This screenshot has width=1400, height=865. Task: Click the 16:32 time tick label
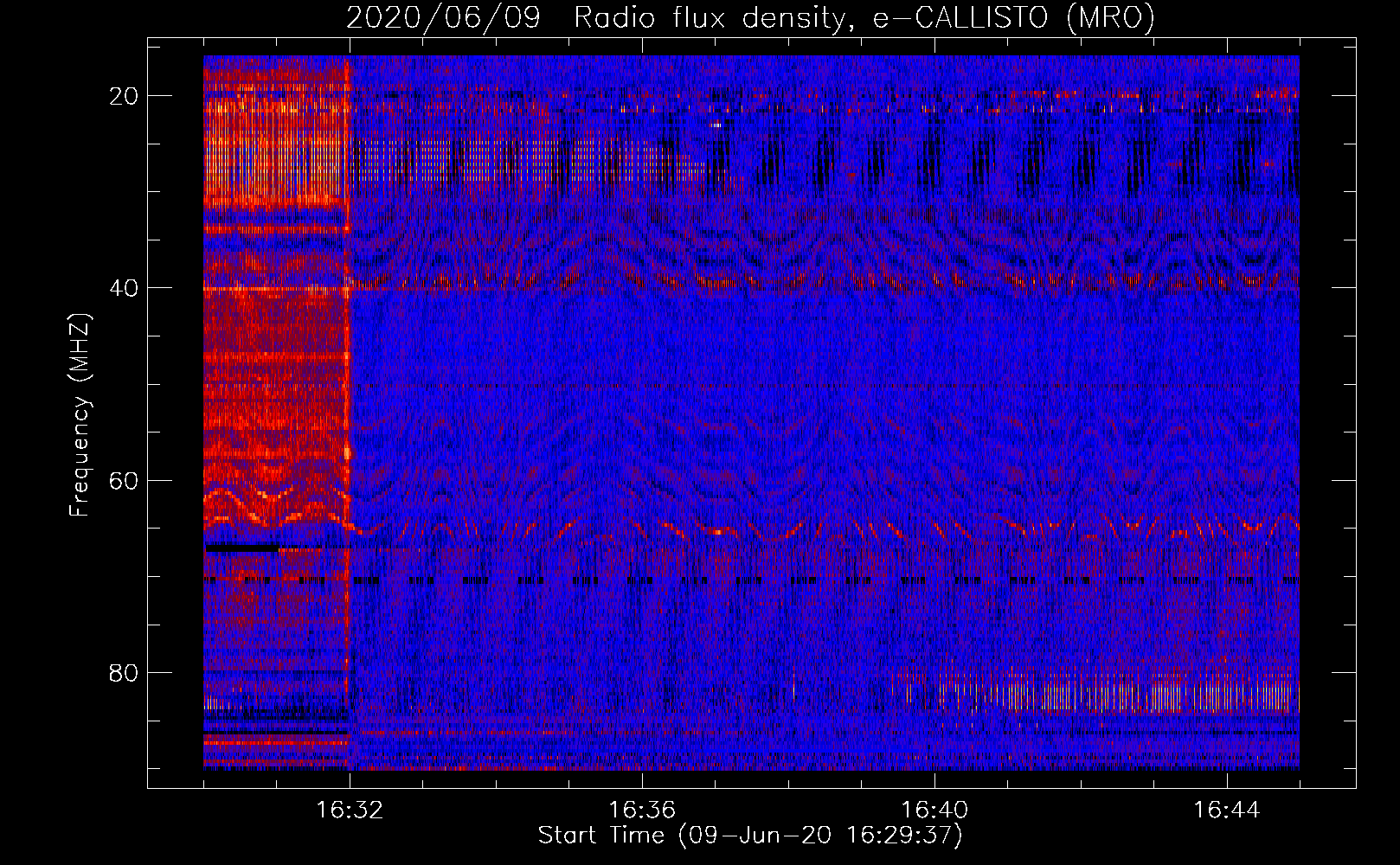[350, 811]
